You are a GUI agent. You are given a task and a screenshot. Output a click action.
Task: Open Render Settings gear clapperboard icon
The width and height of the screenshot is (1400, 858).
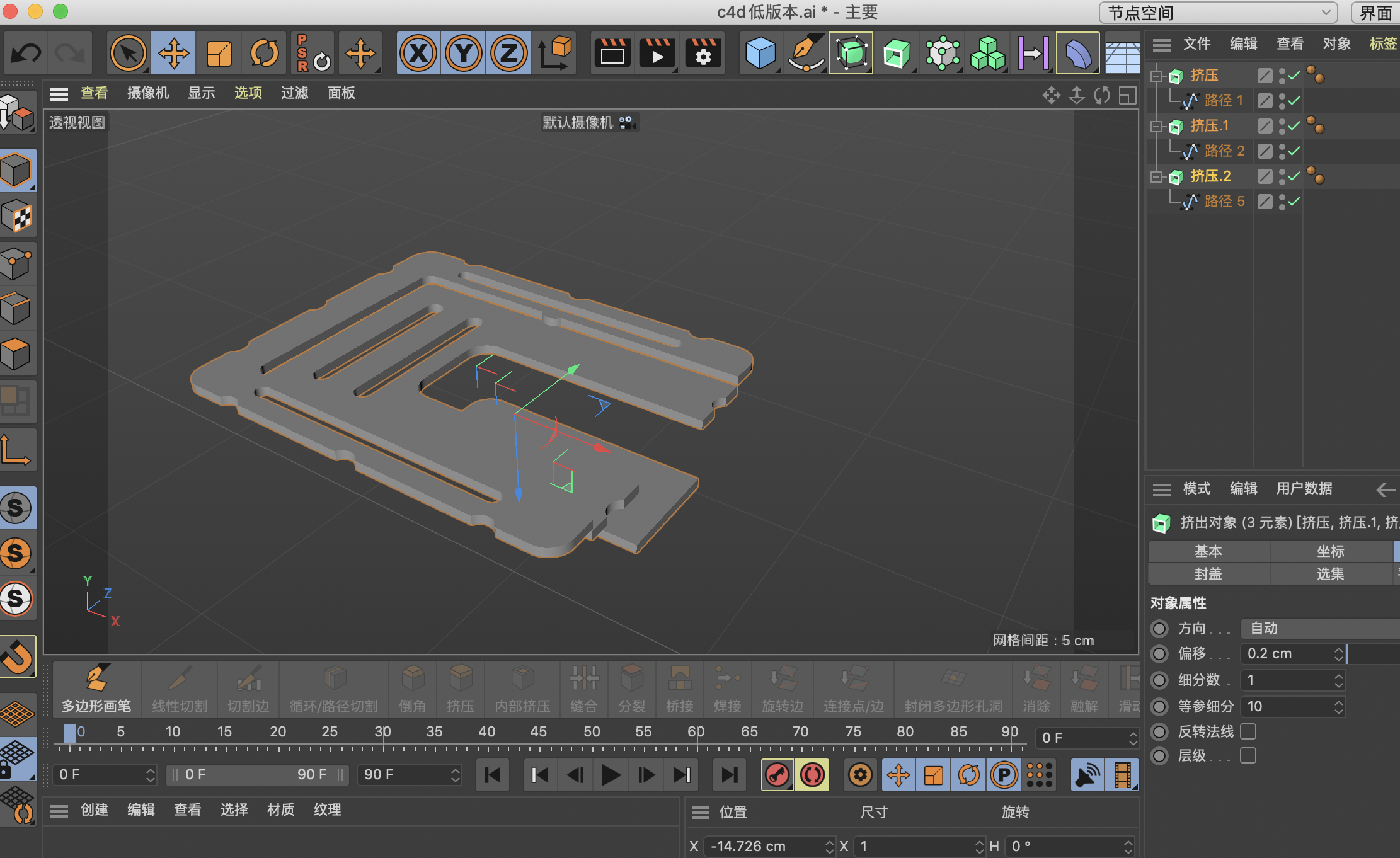(x=703, y=54)
